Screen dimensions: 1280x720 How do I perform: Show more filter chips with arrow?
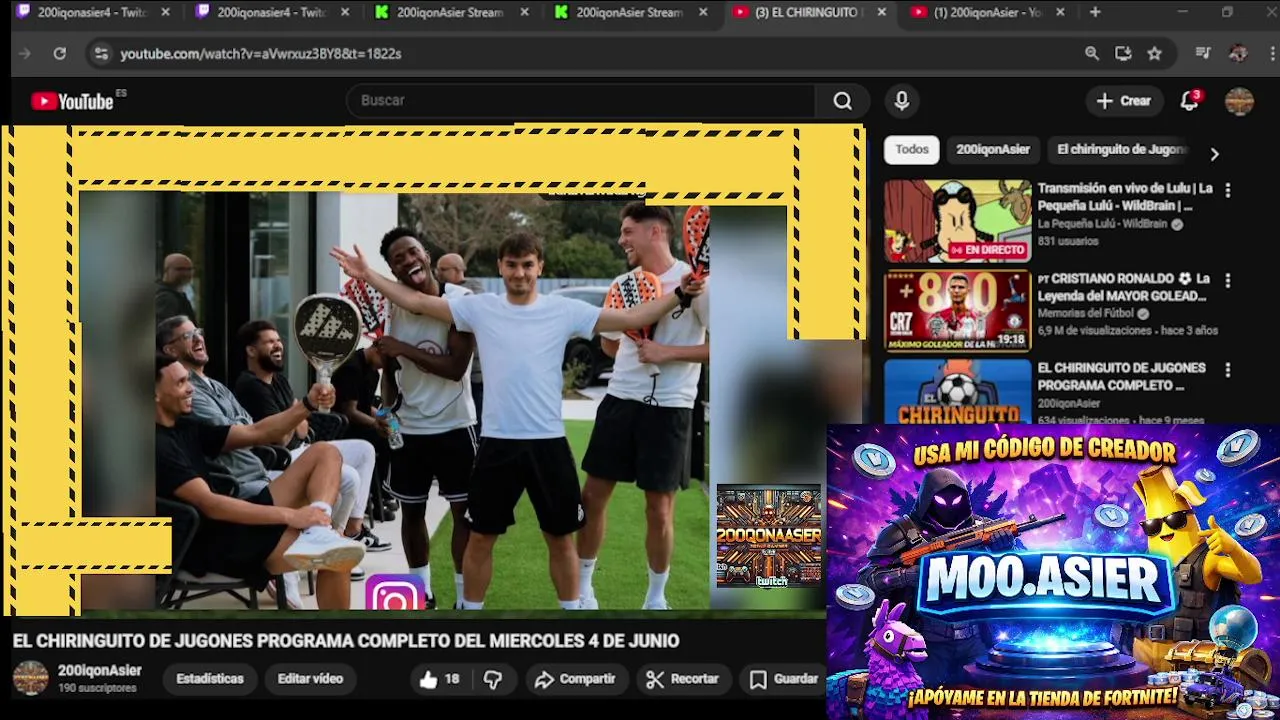coord(1214,154)
